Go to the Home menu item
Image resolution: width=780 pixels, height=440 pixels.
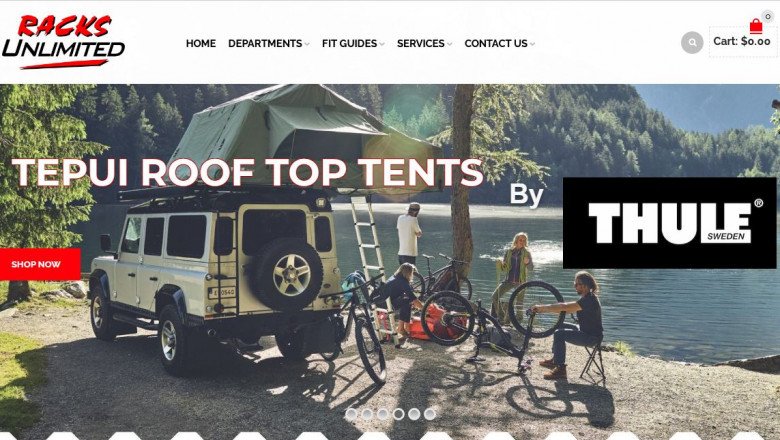[x=201, y=43]
